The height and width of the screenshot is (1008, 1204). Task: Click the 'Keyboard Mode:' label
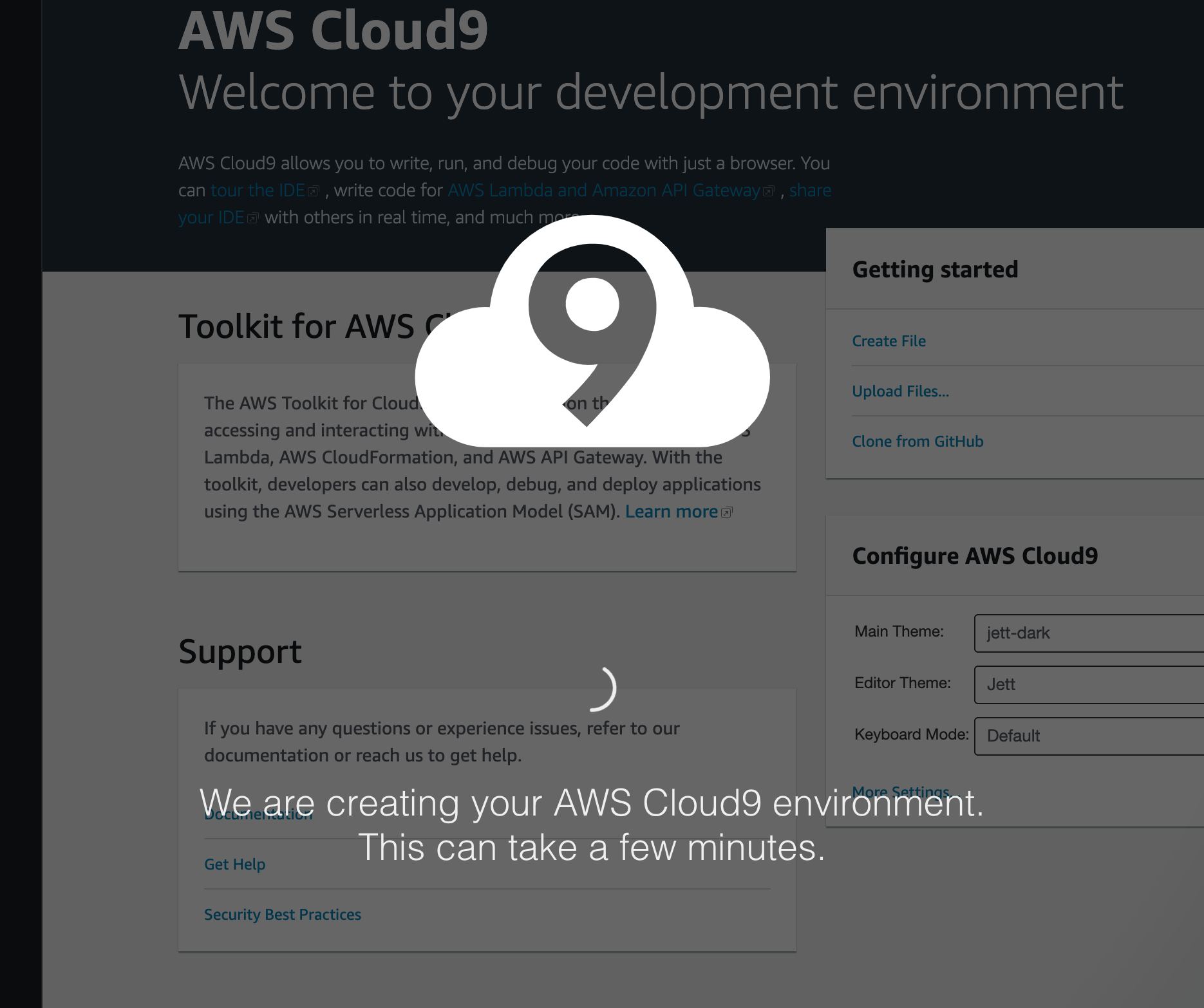point(912,734)
